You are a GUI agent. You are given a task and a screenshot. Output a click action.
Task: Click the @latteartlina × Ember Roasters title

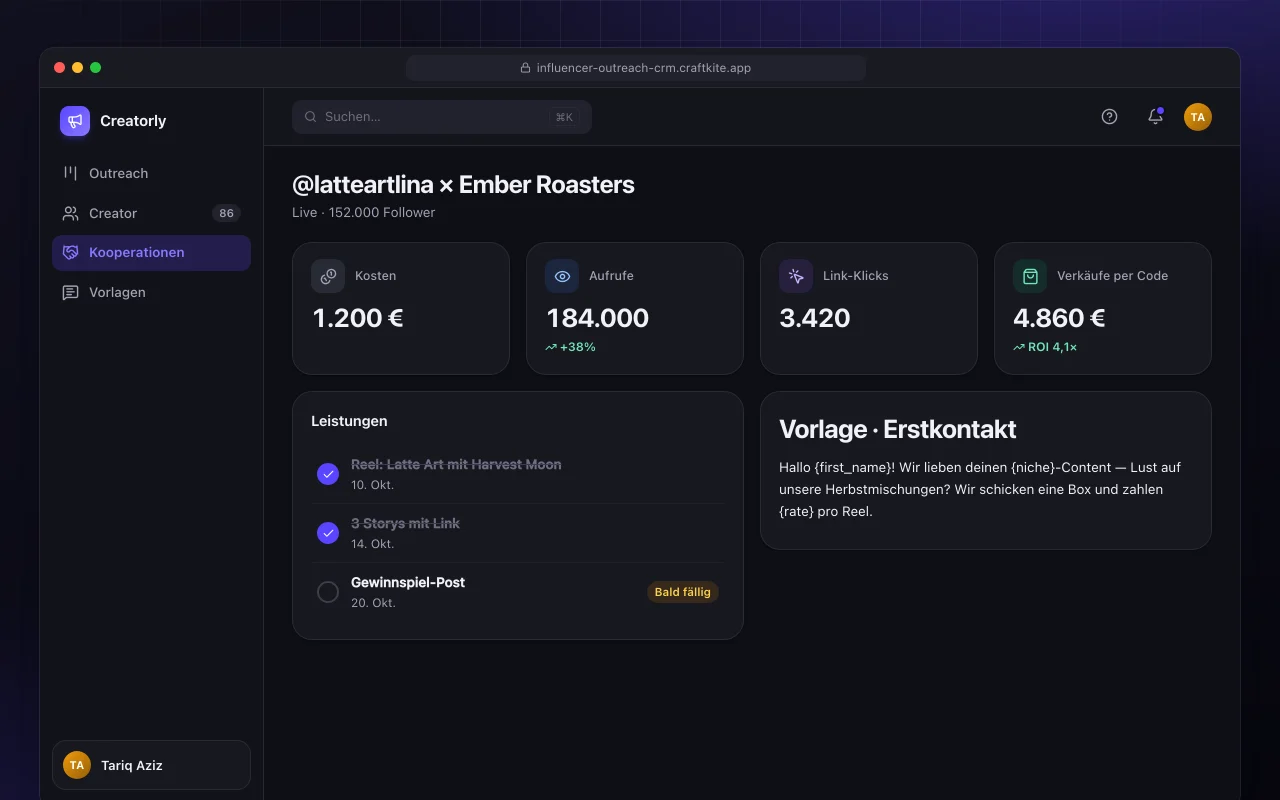[463, 185]
